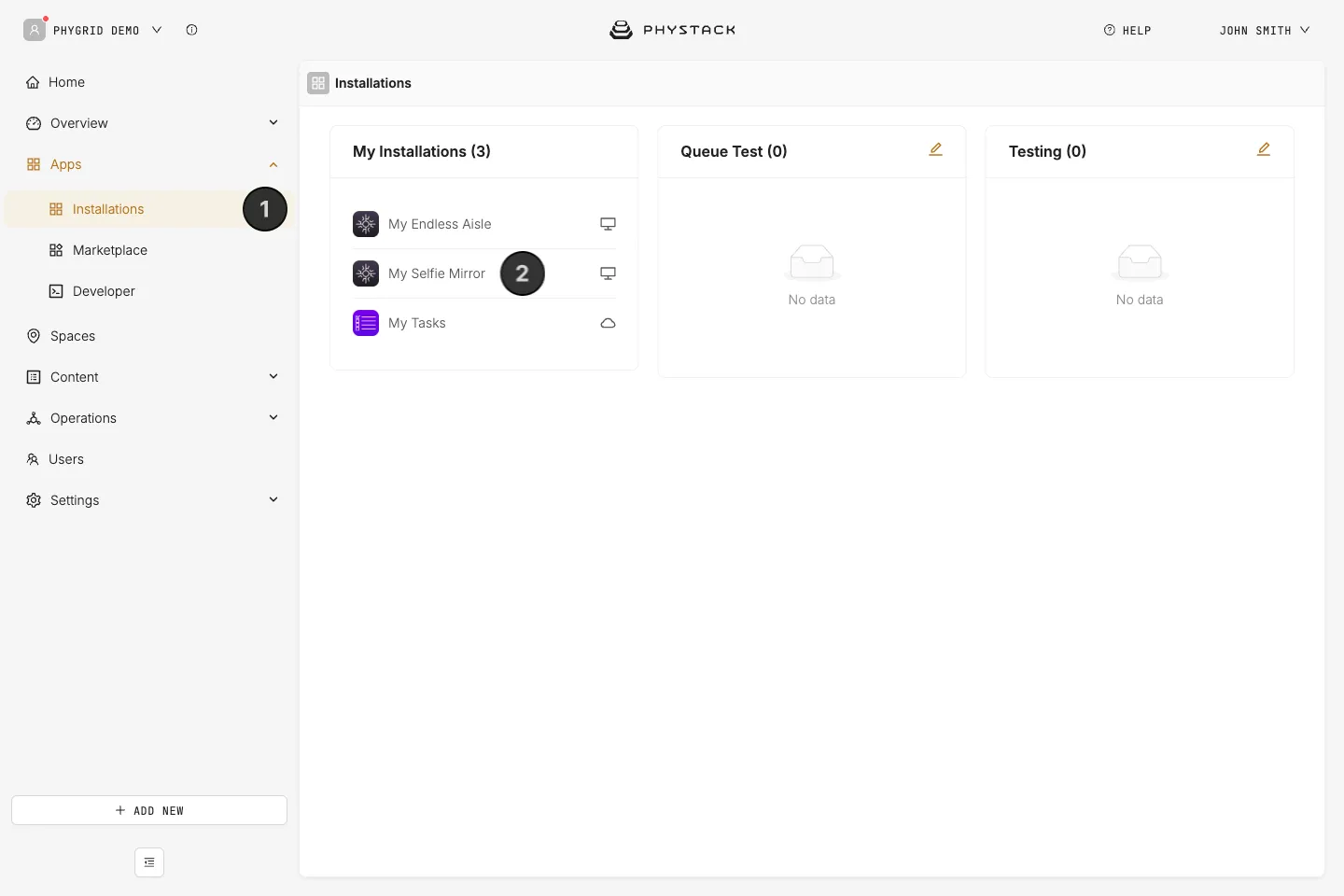
Task: Click the Testing (0) heading
Action: tap(1047, 151)
